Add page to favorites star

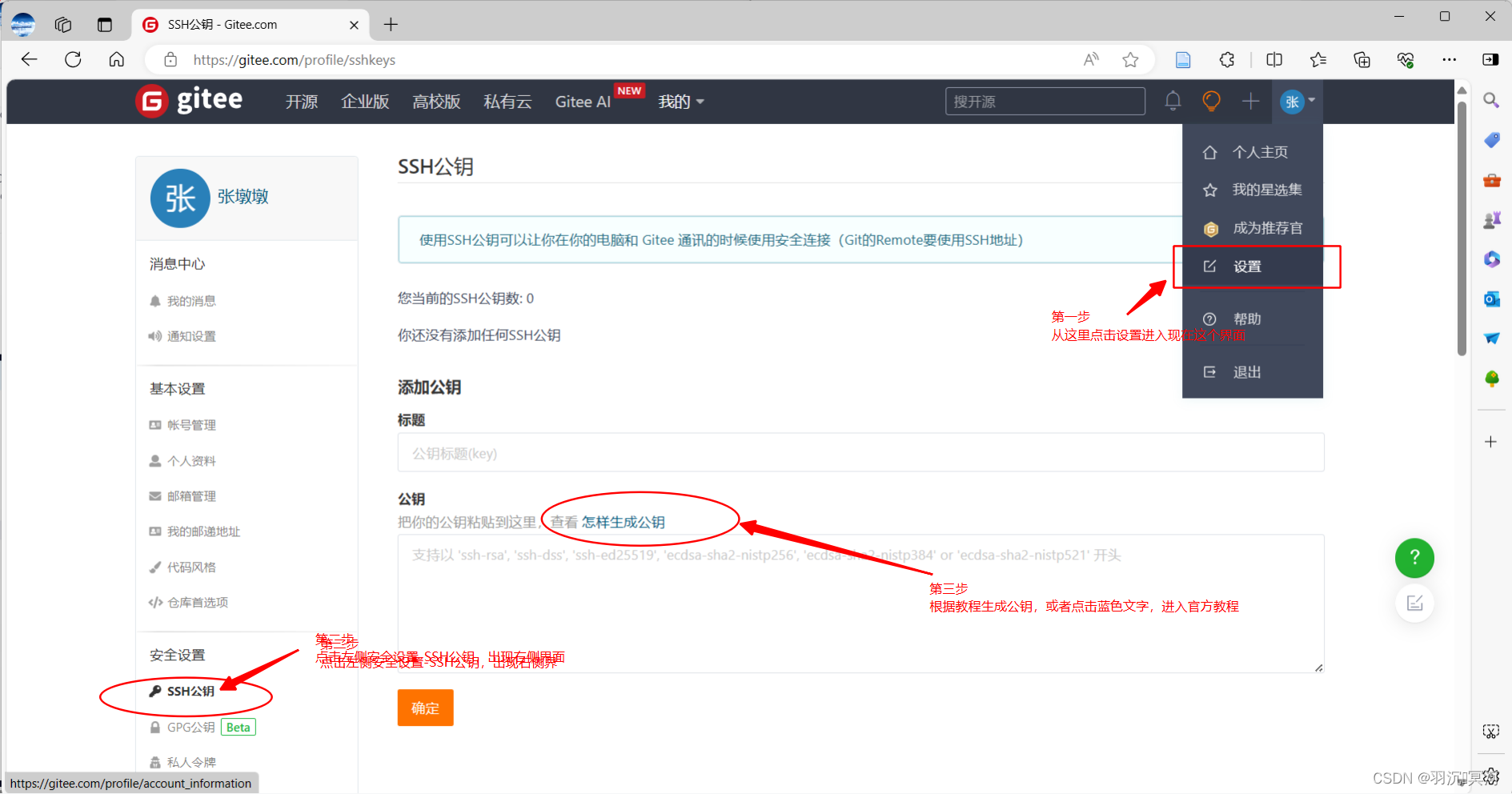point(1130,59)
